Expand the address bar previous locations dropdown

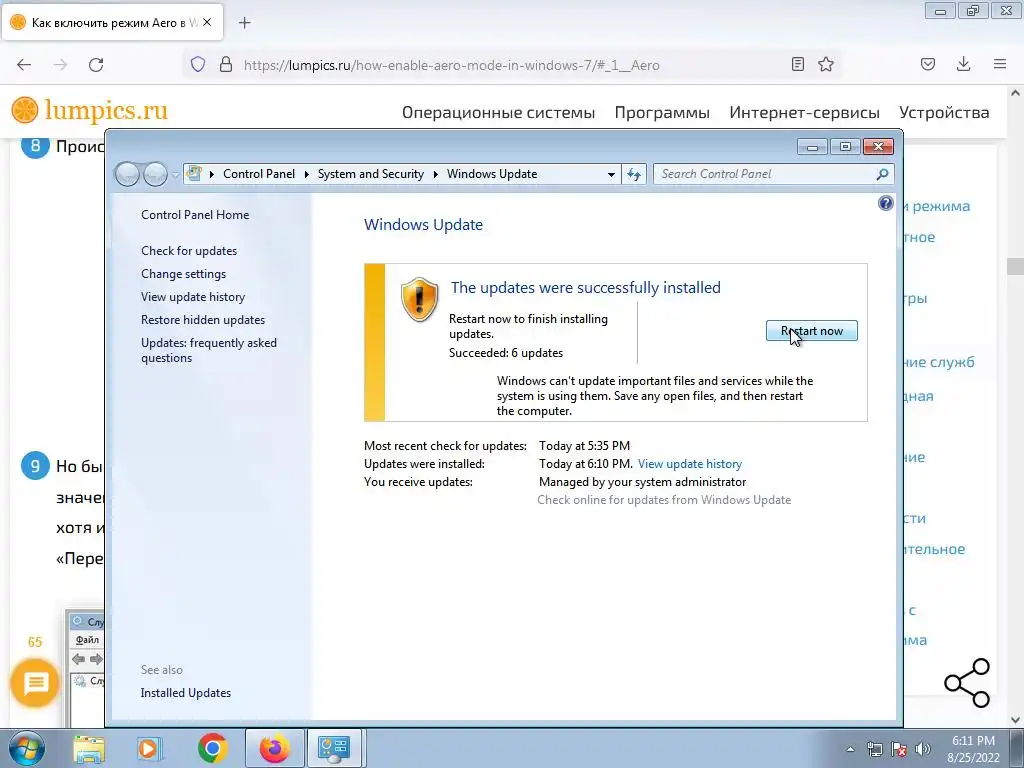point(611,174)
